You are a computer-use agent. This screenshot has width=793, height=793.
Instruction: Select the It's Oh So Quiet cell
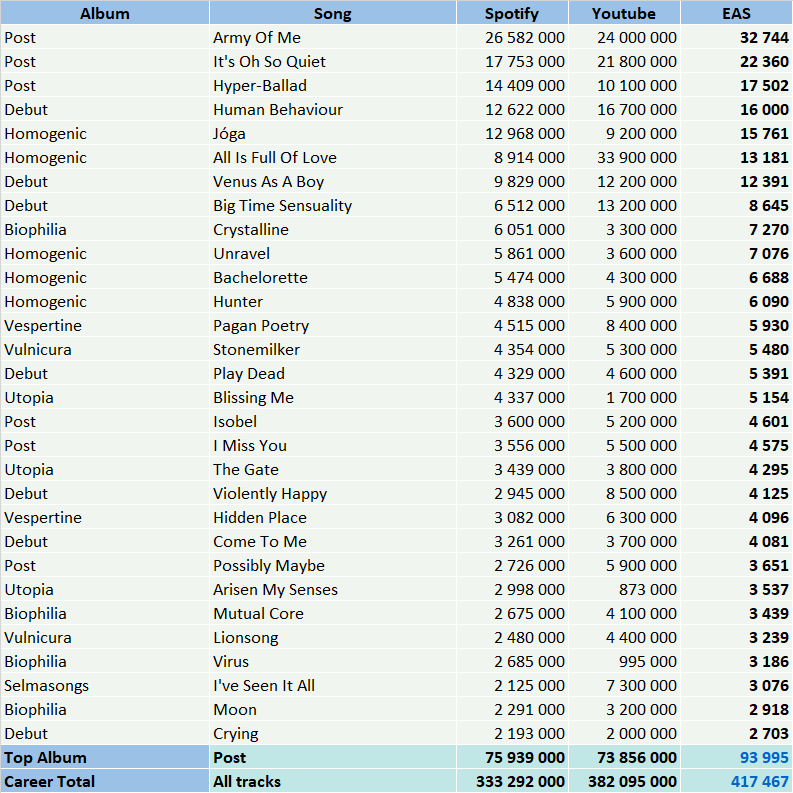[333, 61]
